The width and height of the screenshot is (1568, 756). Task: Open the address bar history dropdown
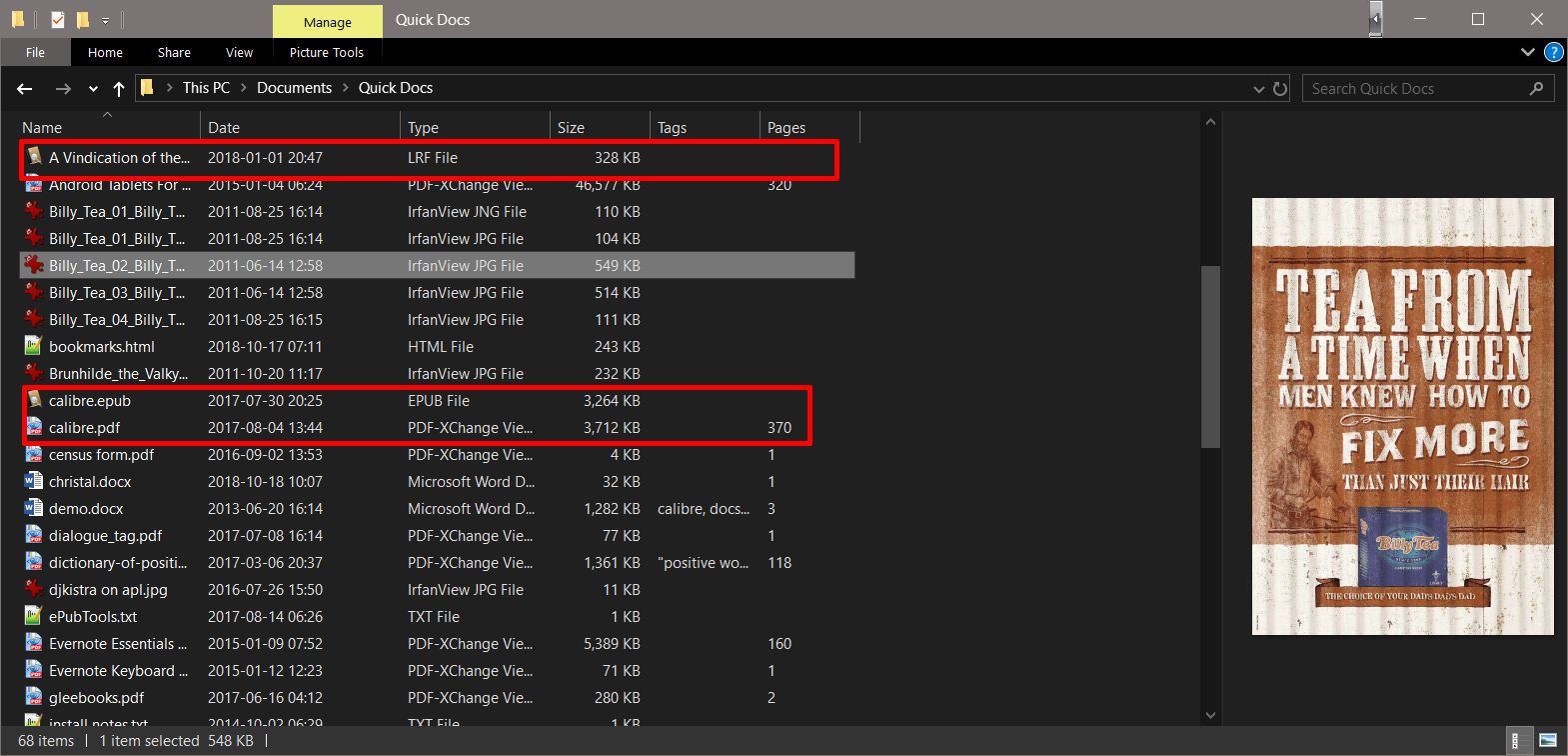pos(1259,88)
